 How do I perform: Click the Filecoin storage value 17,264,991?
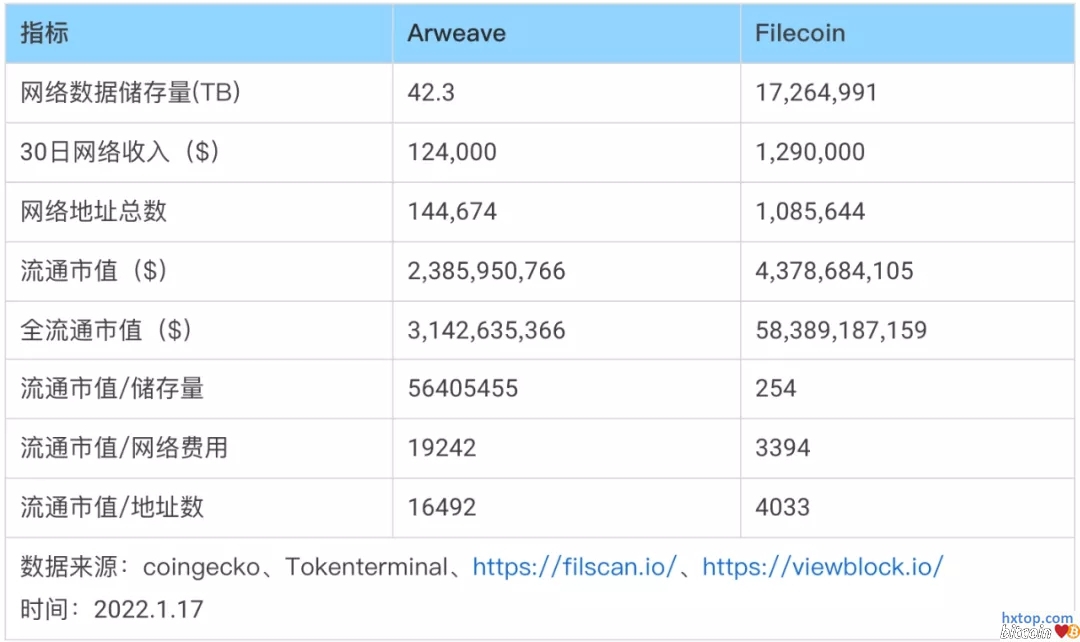816,93
